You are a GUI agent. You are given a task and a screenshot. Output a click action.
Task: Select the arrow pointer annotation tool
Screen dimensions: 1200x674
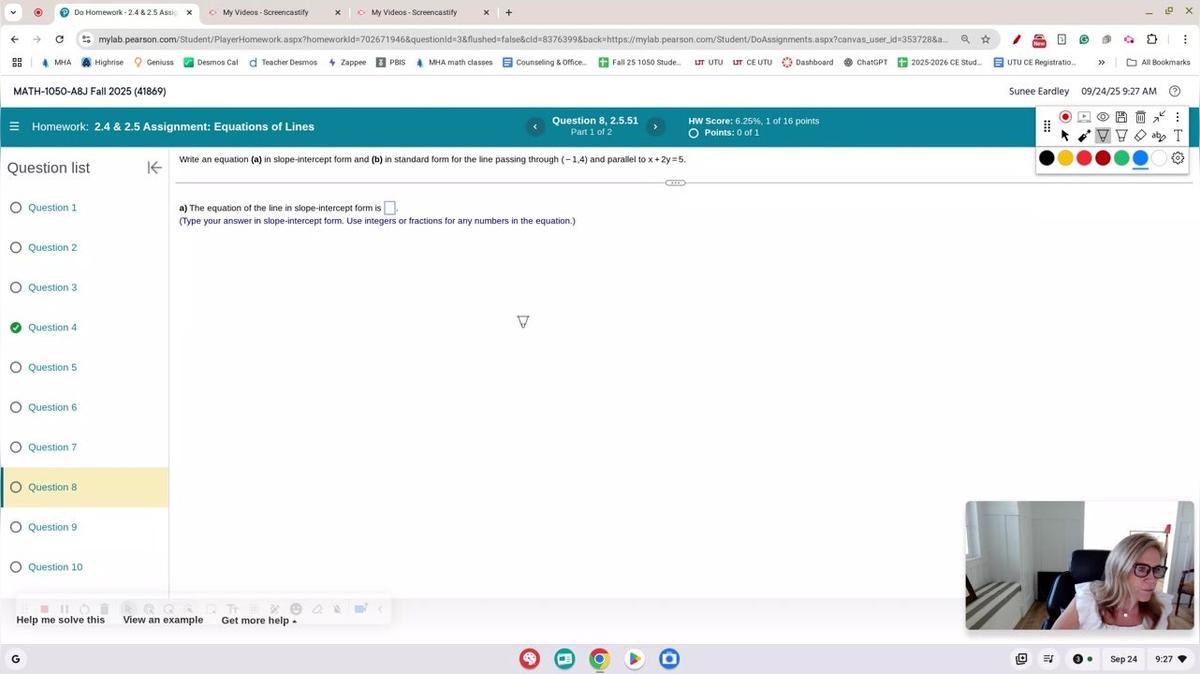[1063, 135]
